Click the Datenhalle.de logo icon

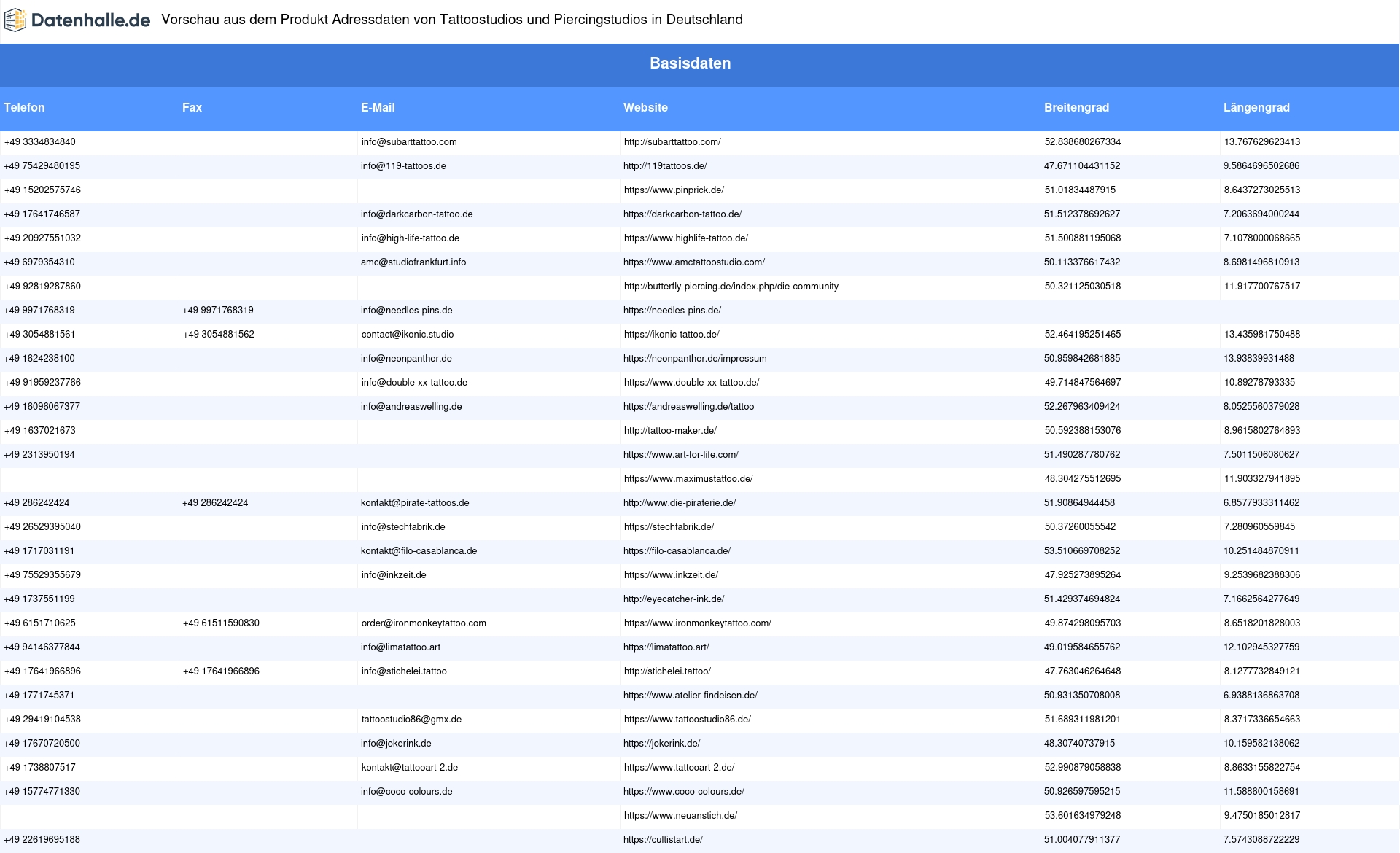coord(15,20)
